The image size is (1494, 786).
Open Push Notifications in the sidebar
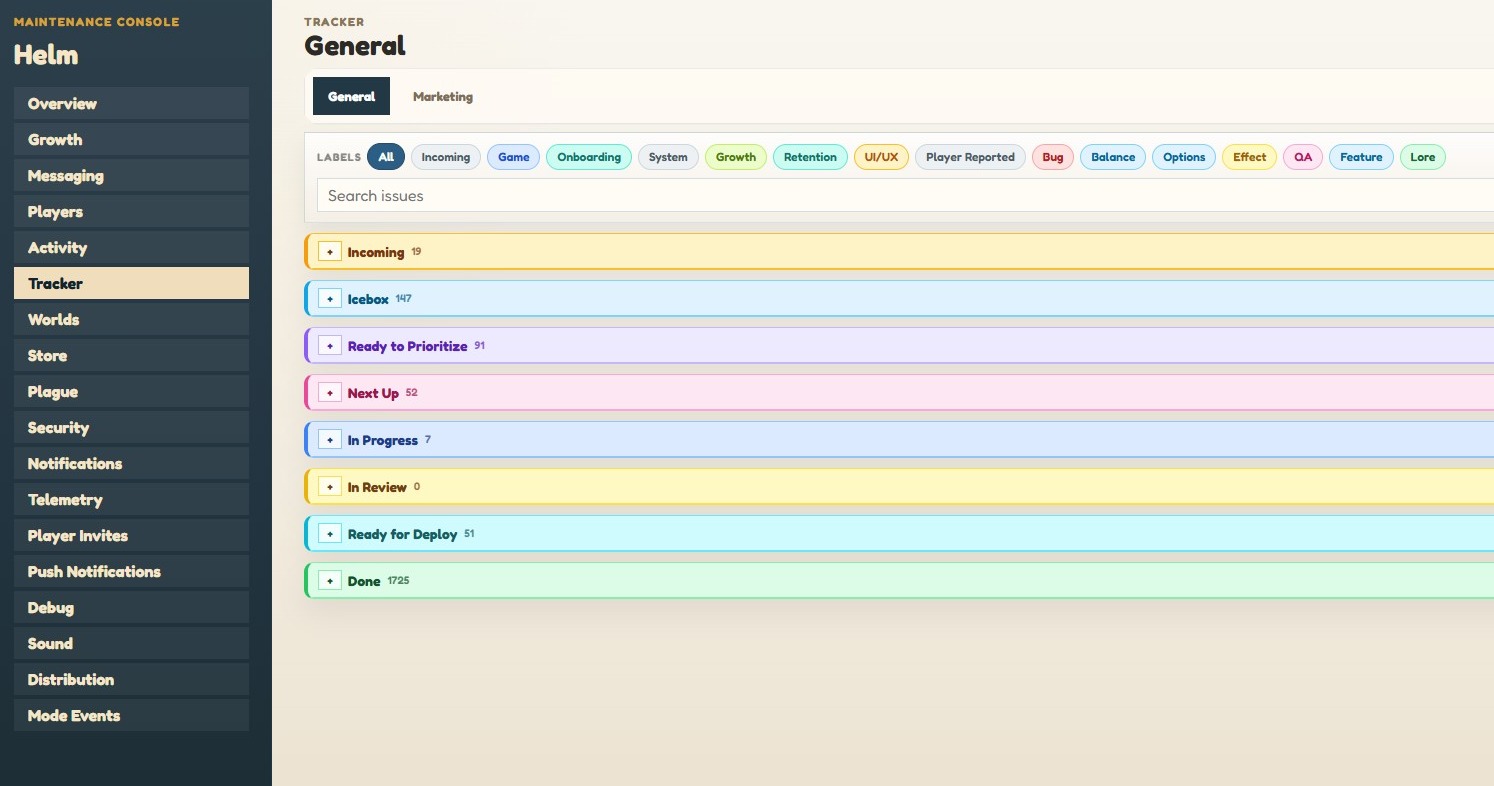click(x=131, y=571)
